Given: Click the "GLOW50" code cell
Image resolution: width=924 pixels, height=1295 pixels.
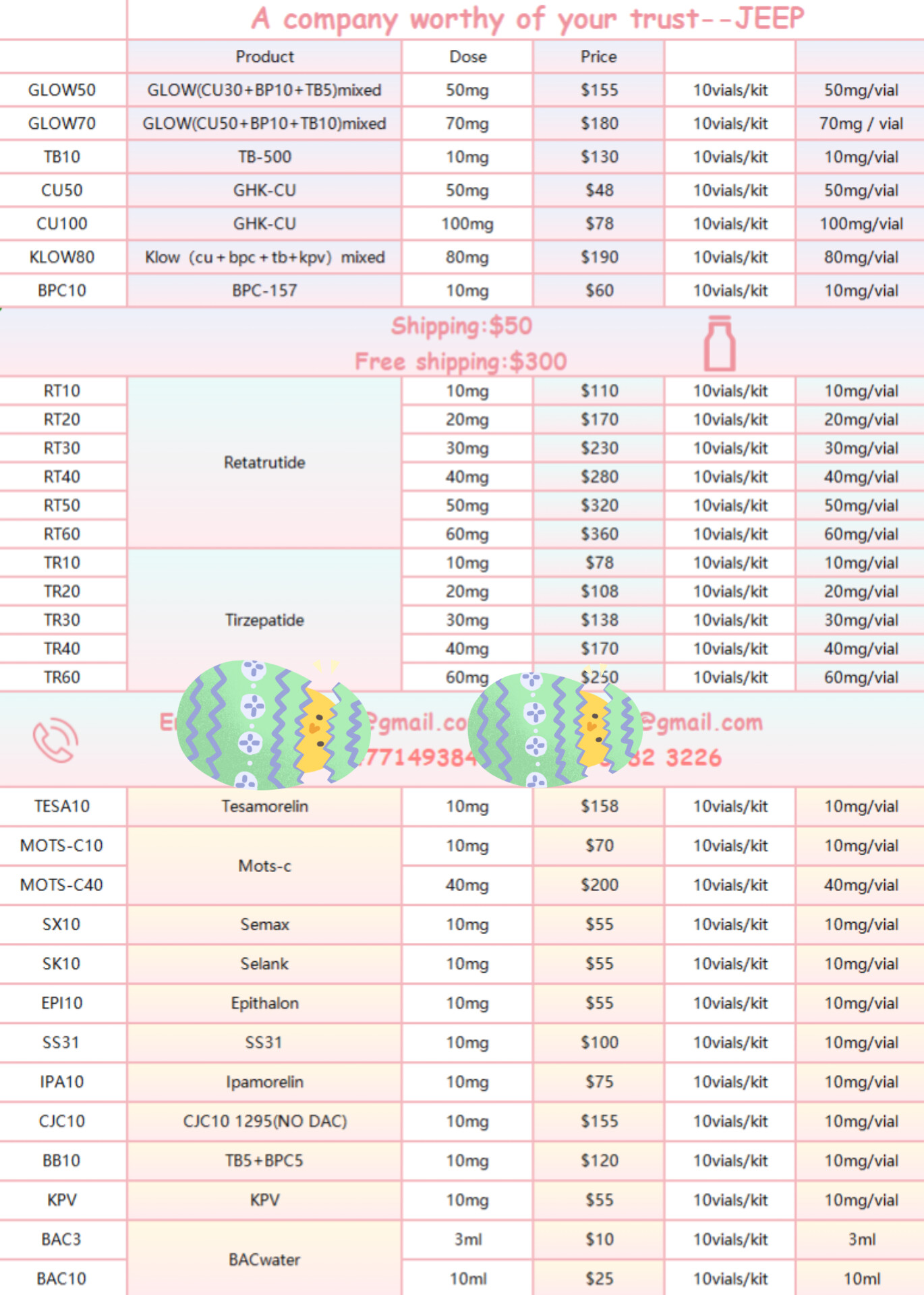Looking at the screenshot, I should 62,90.
